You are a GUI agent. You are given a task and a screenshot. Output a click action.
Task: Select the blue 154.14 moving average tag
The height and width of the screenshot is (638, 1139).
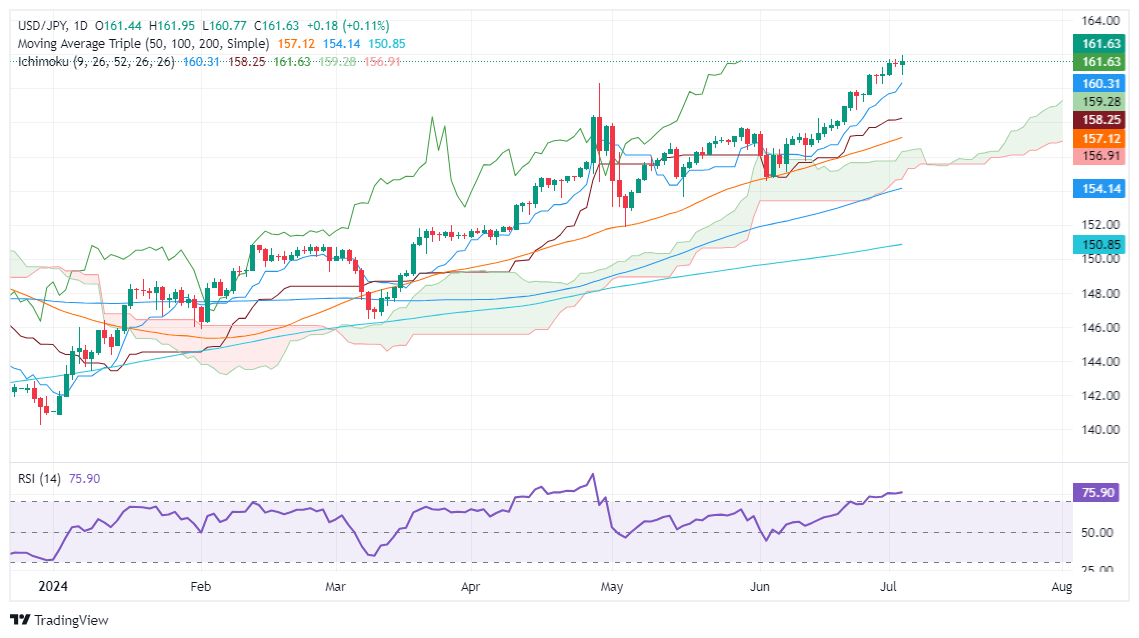[x=1099, y=189]
